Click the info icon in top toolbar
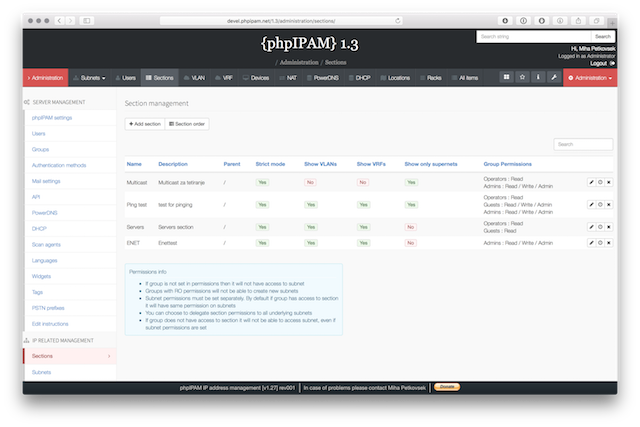640x427 pixels. coord(536,77)
